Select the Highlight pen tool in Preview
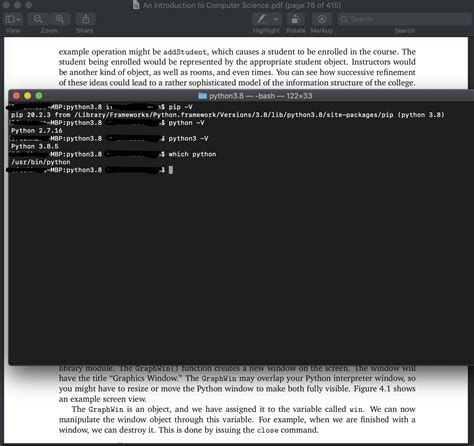Image resolution: width=474 pixels, height=446 pixels. pos(262,19)
